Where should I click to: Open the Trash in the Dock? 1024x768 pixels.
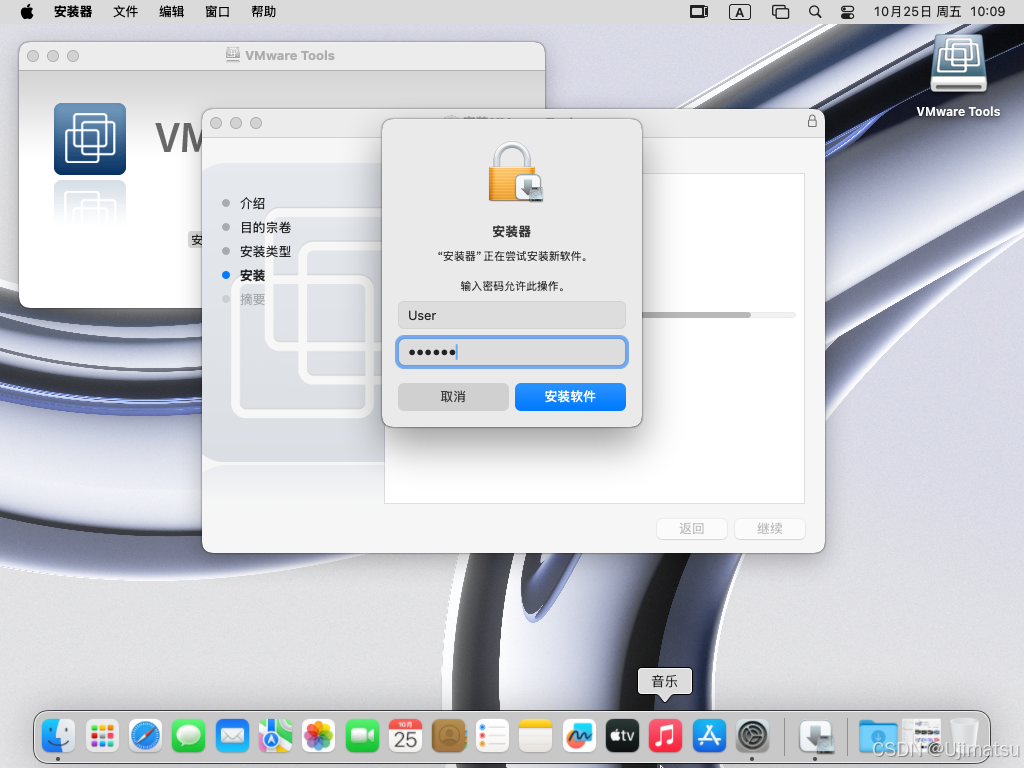[964, 735]
